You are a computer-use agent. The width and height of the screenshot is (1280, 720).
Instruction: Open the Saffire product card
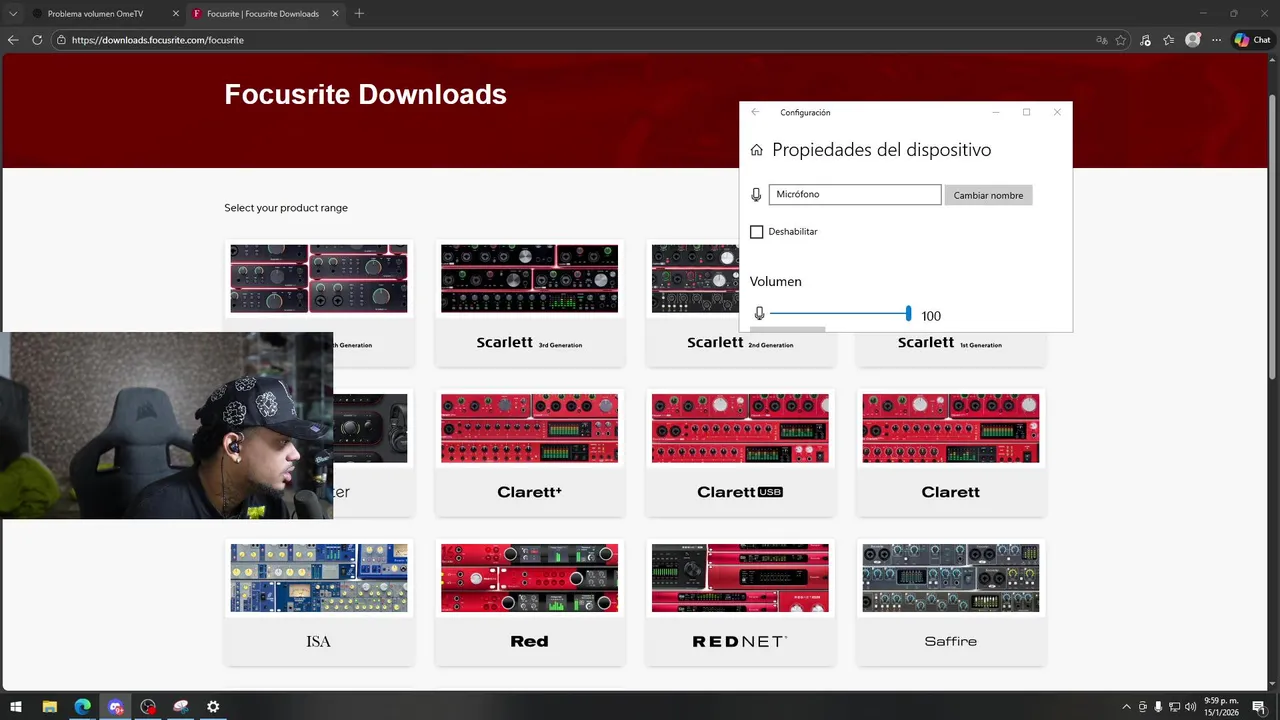(951, 602)
